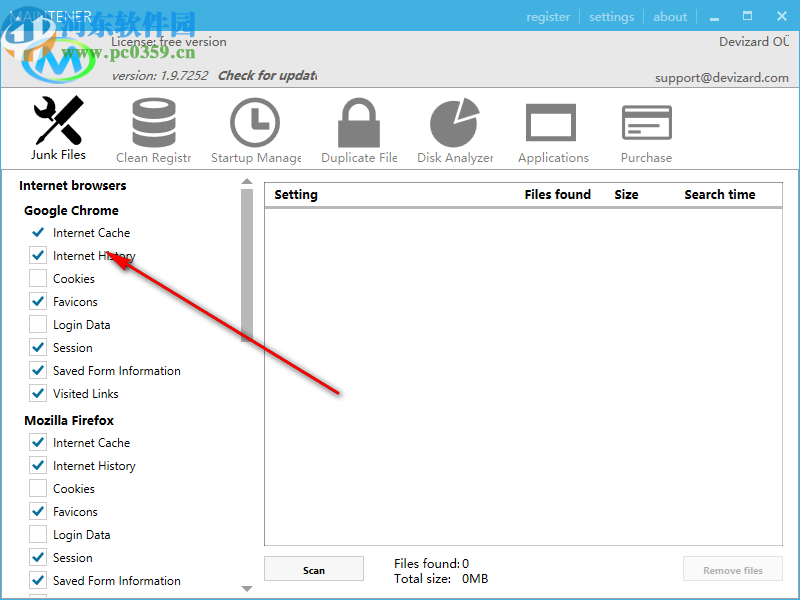Open the settings menu
Image resolution: width=800 pixels, height=600 pixels.
click(611, 17)
